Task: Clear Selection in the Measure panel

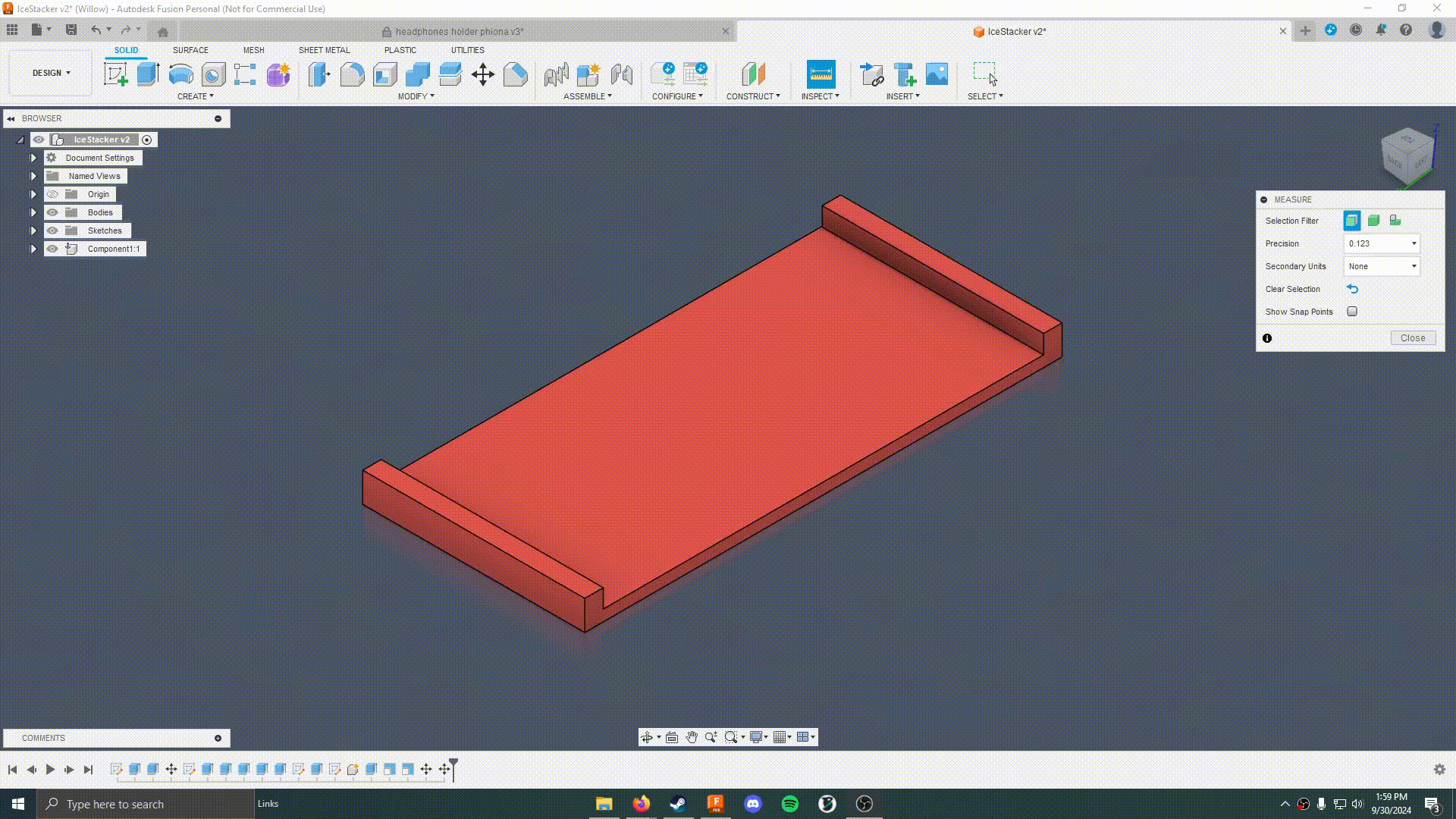Action: (1353, 289)
